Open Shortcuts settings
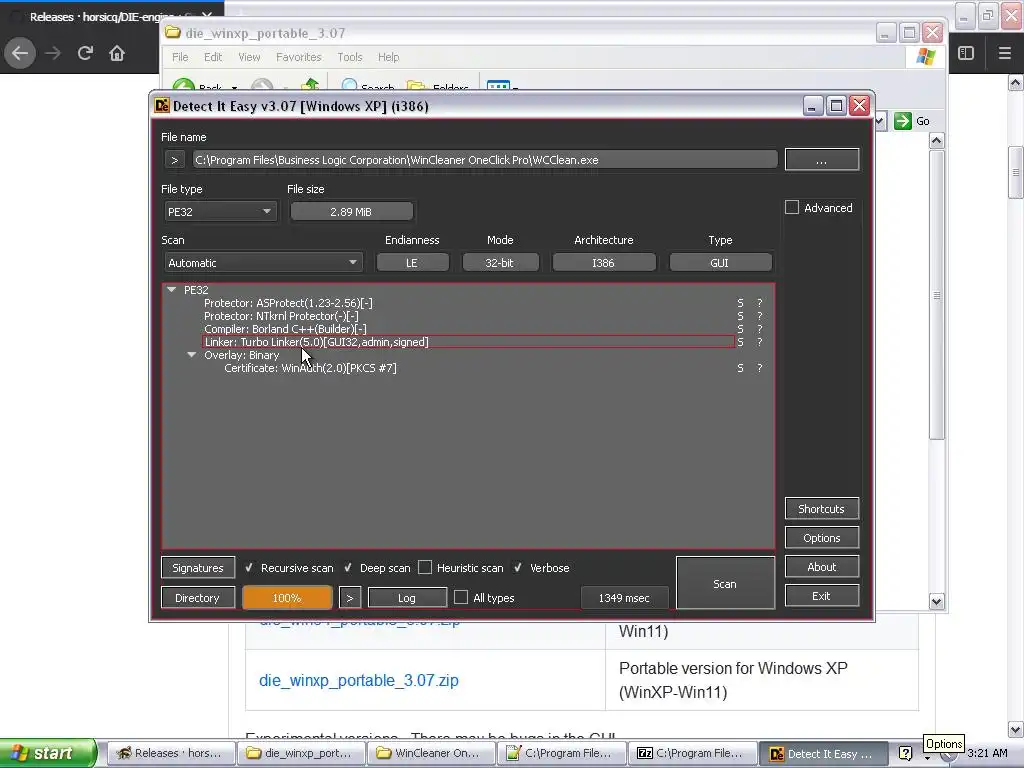Screen dimensions: 1024x768 [822, 509]
